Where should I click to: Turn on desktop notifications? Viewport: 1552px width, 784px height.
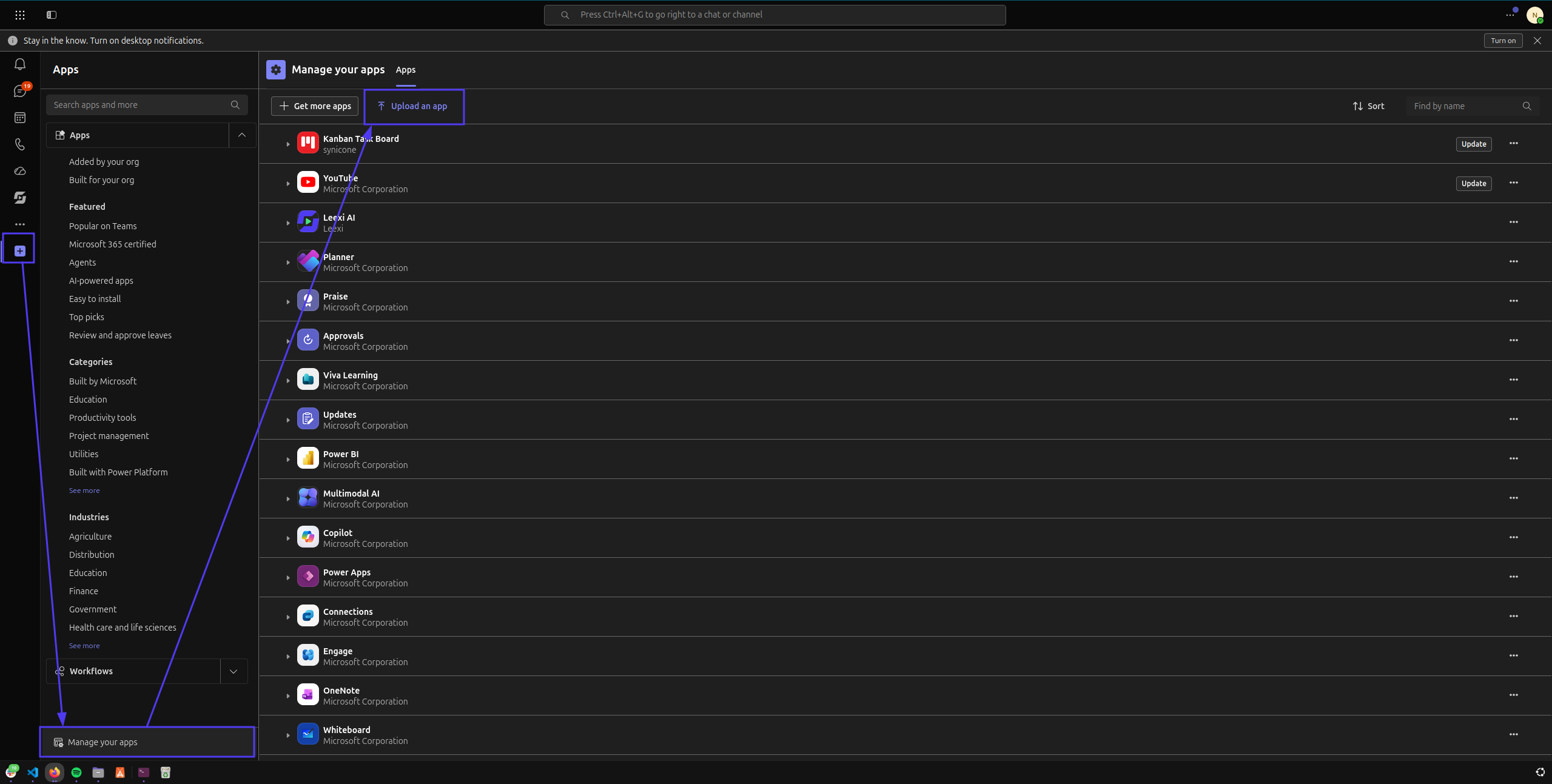(x=1503, y=41)
